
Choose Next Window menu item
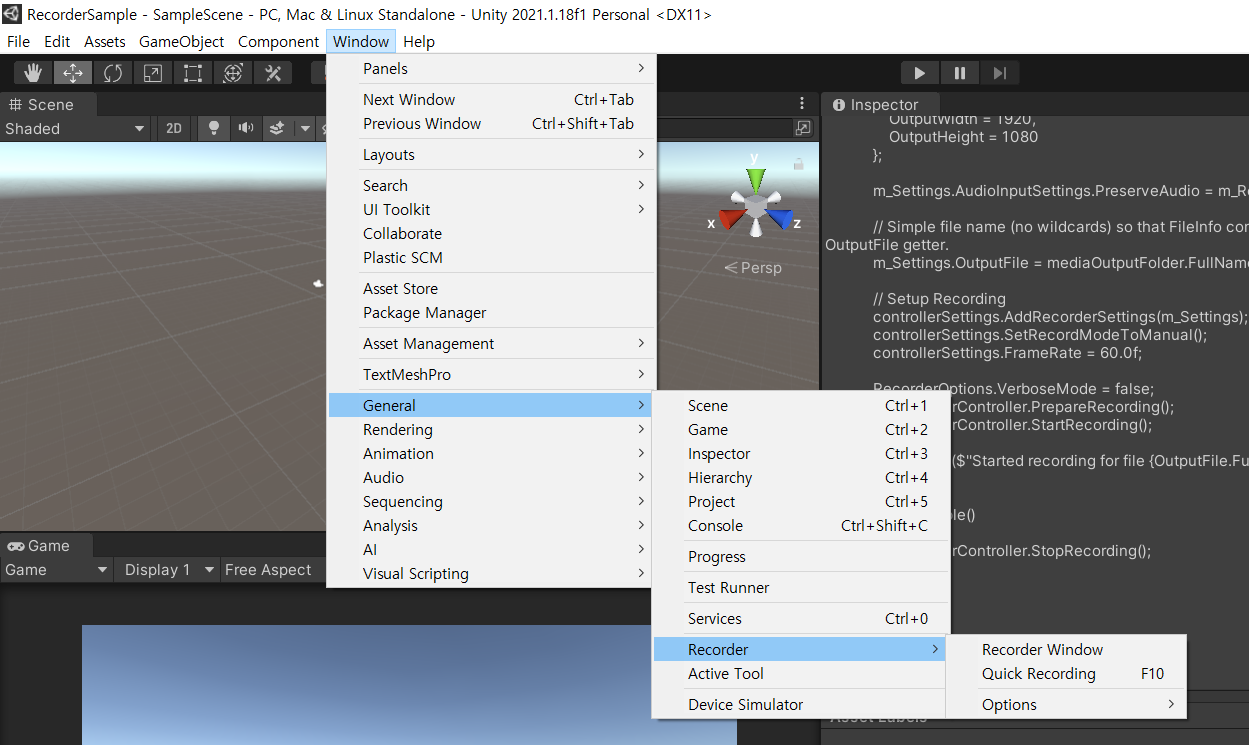(491, 99)
